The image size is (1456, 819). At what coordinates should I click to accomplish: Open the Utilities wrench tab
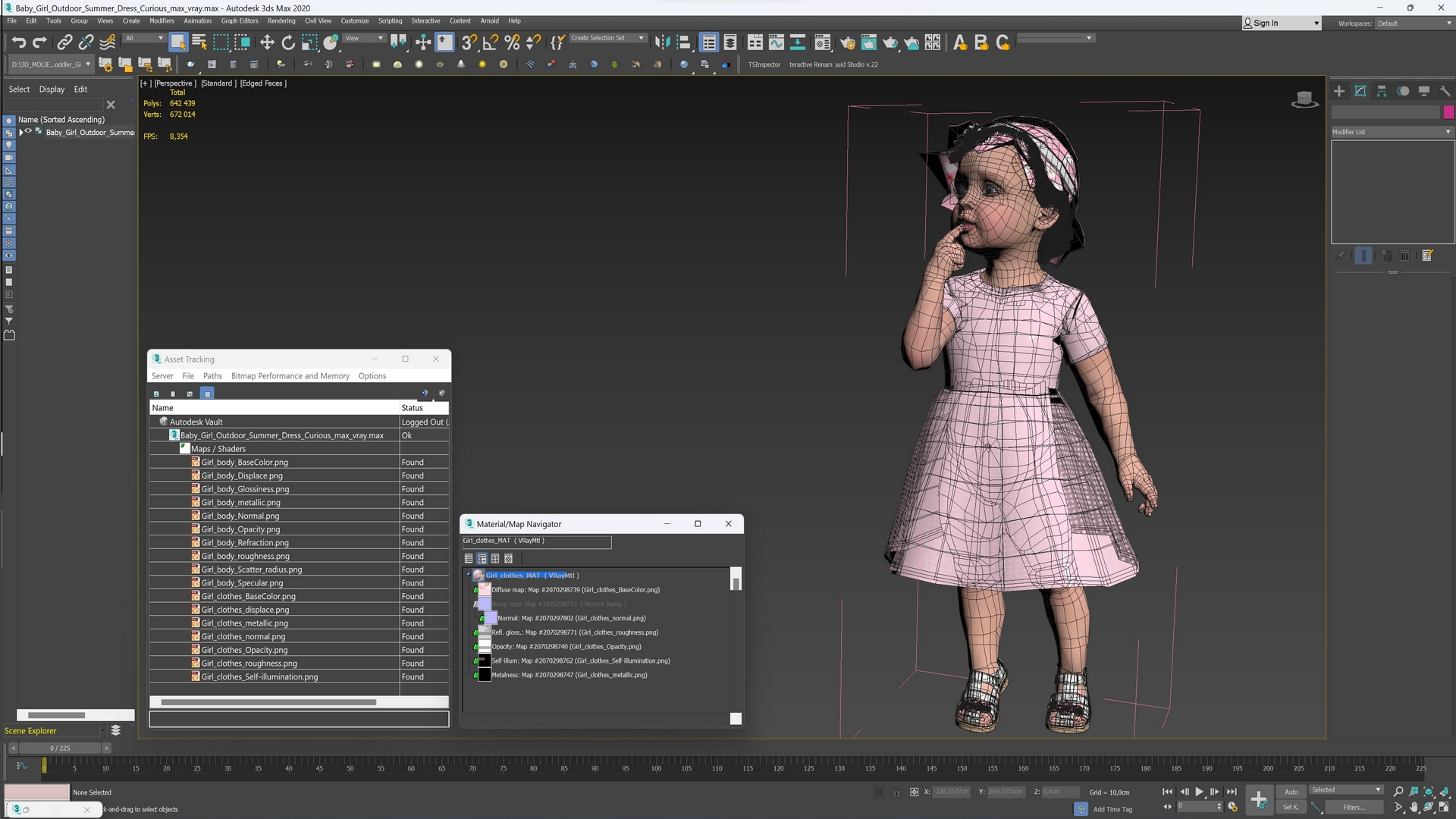pos(1445,91)
